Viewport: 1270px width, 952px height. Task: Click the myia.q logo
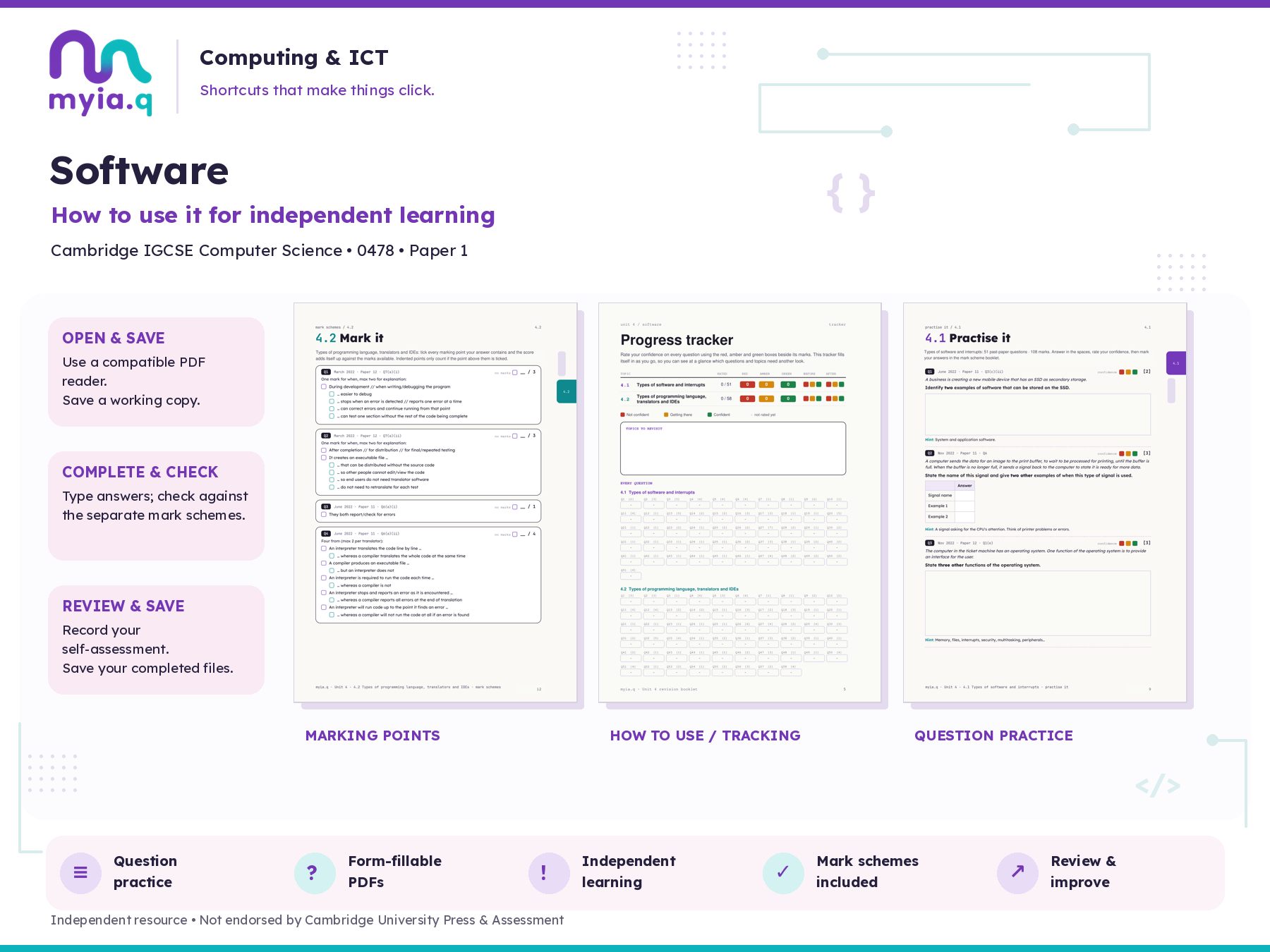coord(100,73)
